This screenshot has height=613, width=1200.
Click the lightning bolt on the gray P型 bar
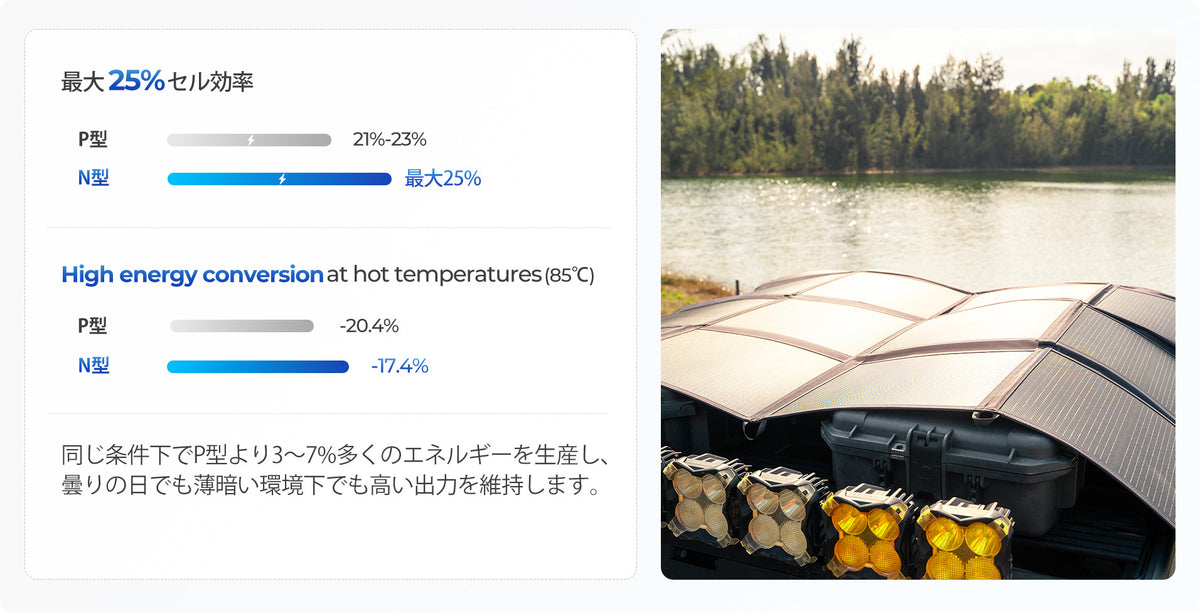click(250, 140)
